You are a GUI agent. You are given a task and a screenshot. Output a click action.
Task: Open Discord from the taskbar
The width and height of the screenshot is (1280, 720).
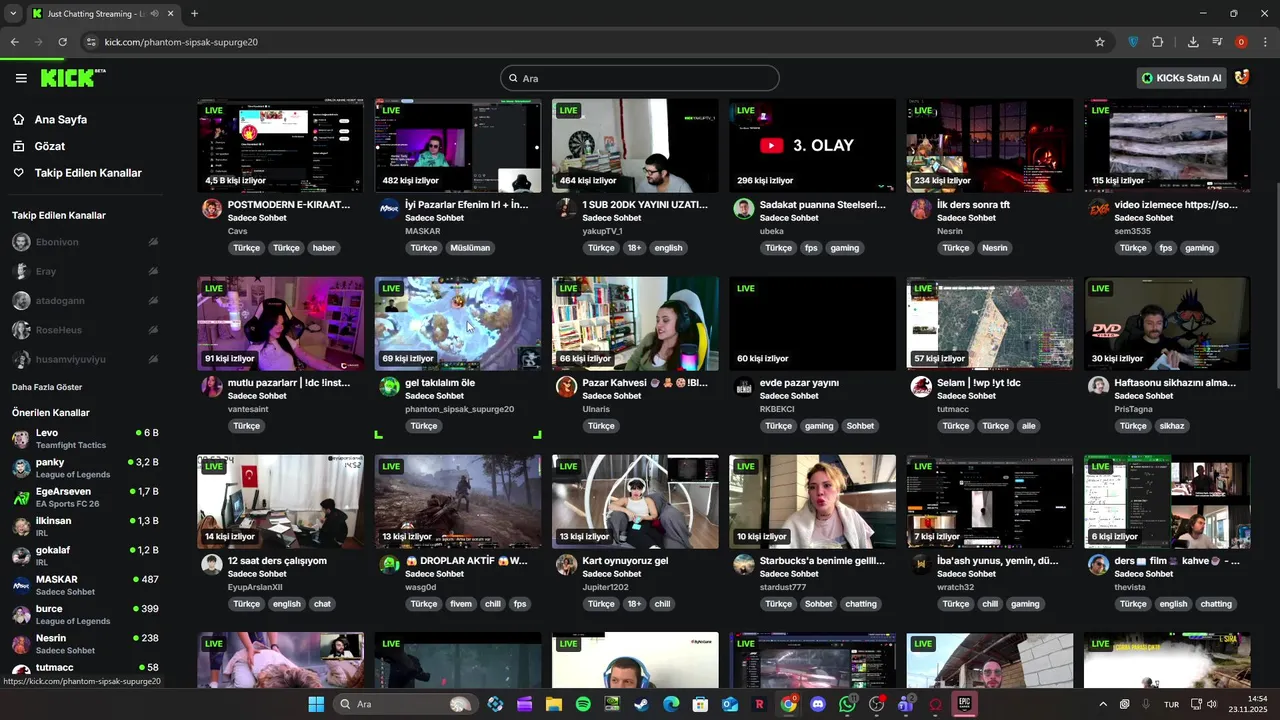(818, 704)
